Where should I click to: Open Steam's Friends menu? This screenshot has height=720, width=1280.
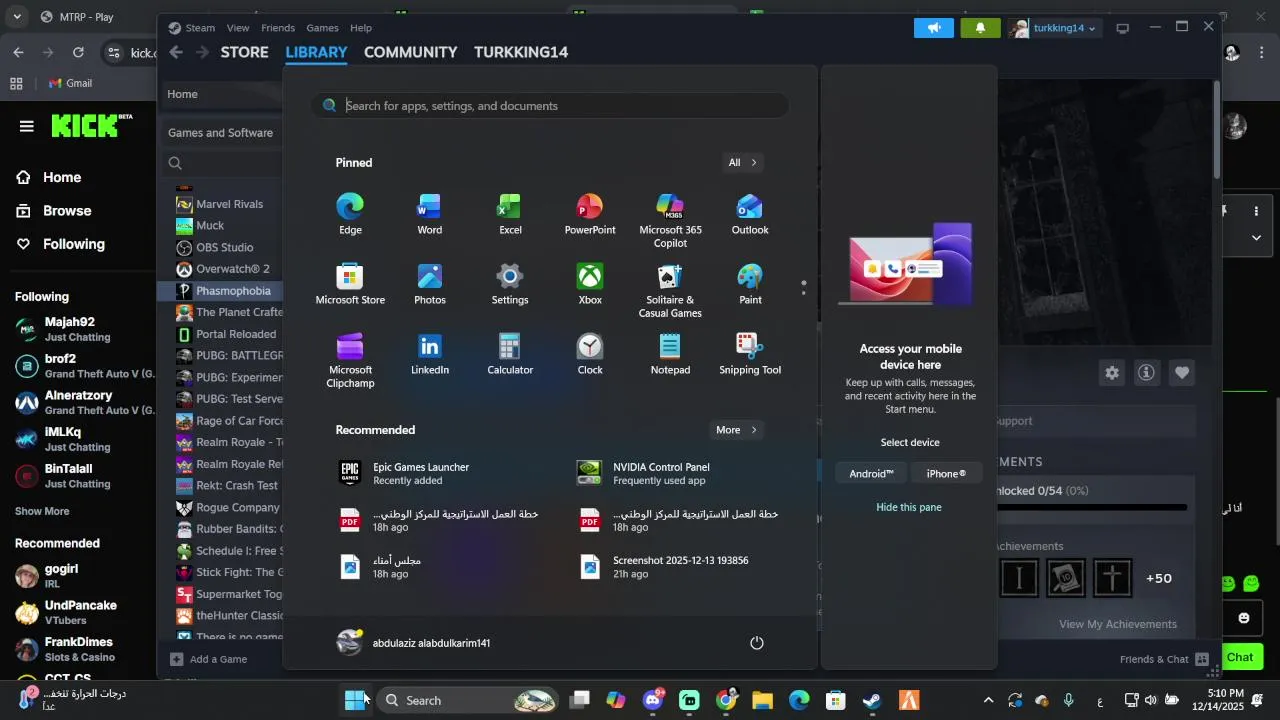(278, 28)
